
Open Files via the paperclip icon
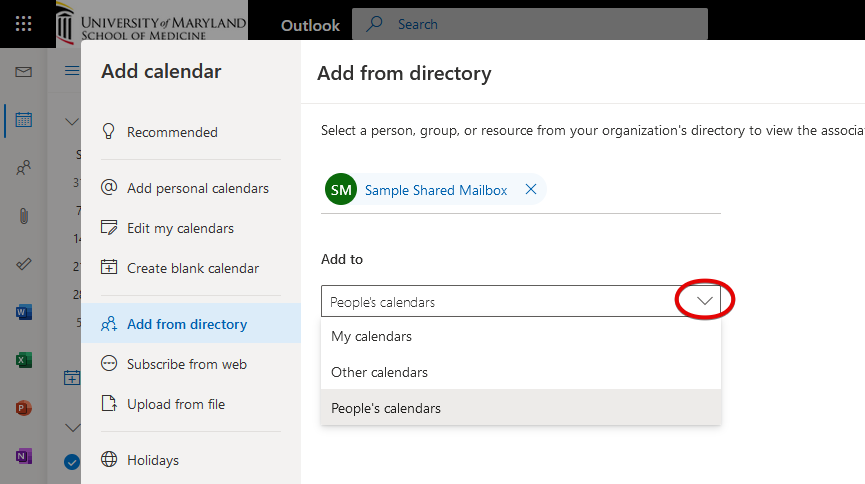point(23,216)
